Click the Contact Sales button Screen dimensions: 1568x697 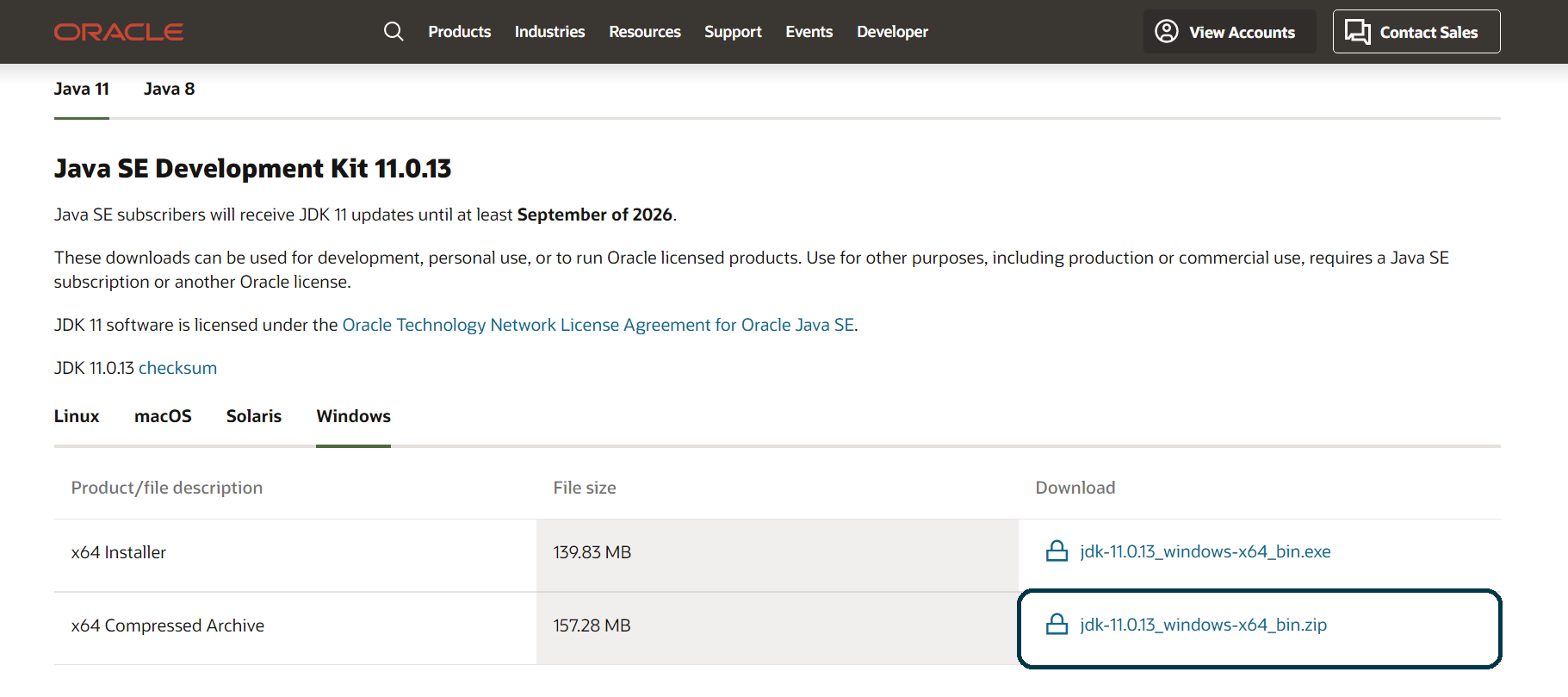(1416, 32)
